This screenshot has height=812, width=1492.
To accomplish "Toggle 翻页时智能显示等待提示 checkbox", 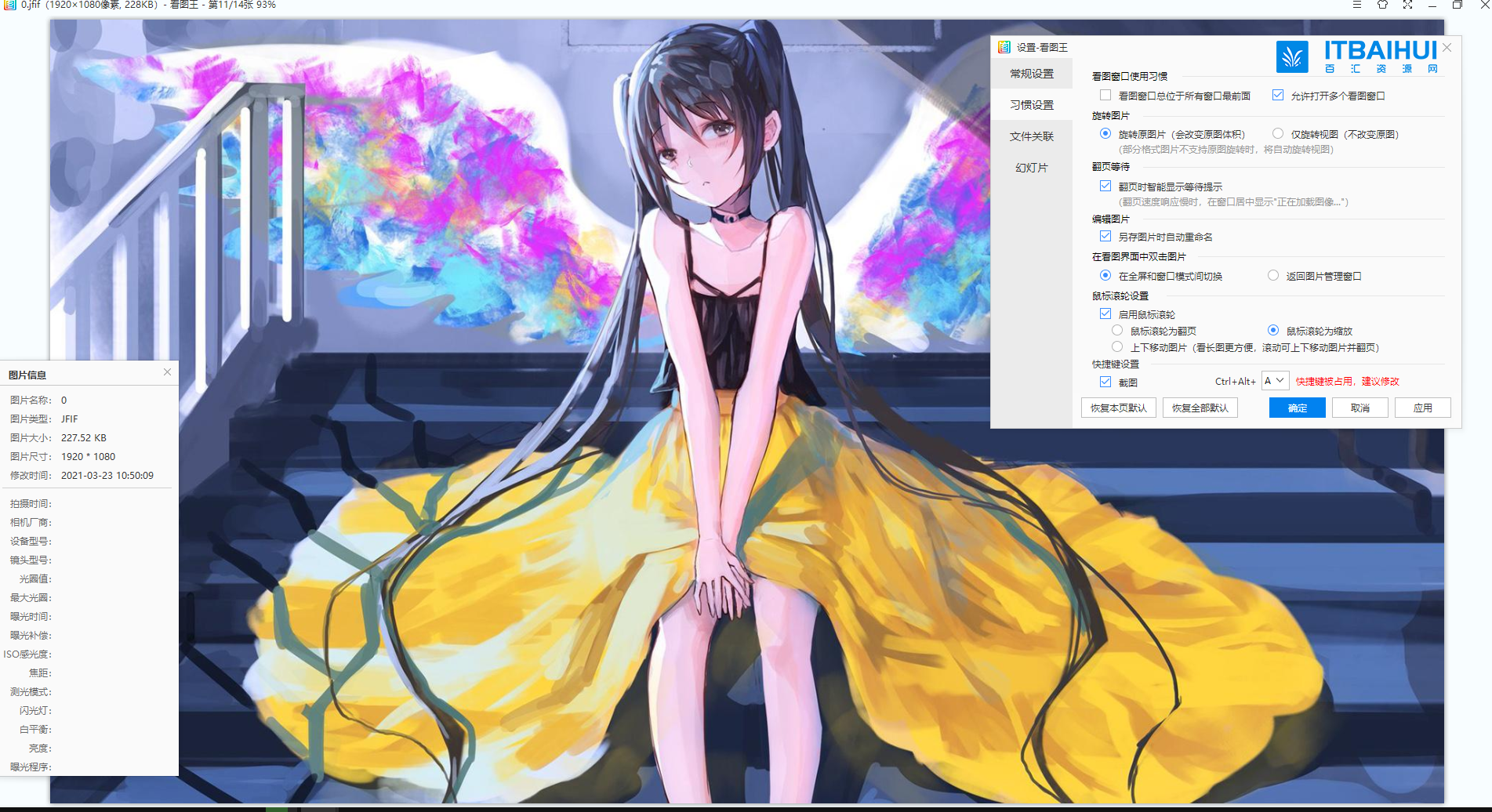I will (x=1105, y=186).
